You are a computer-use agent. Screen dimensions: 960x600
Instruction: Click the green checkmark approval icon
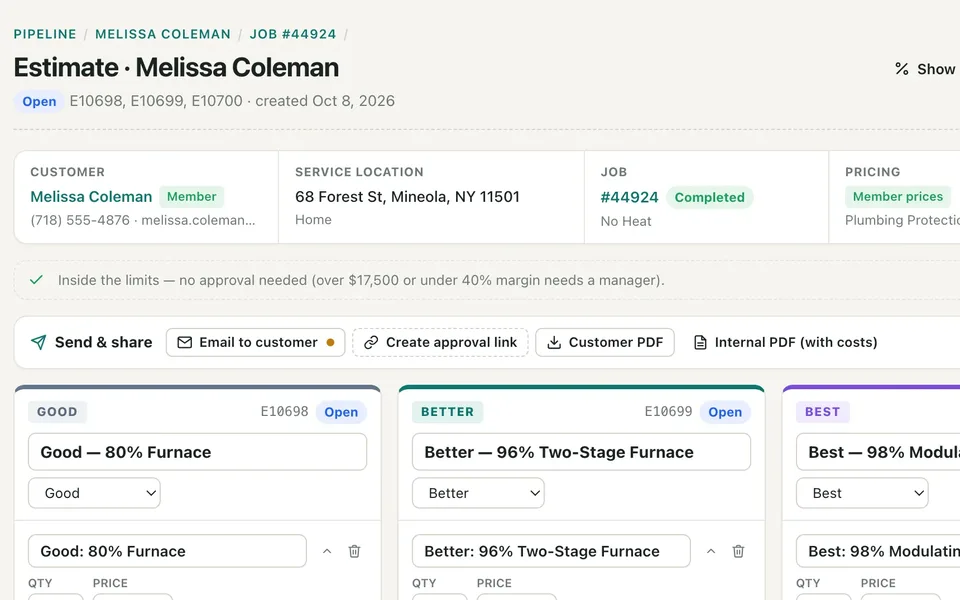coord(37,280)
